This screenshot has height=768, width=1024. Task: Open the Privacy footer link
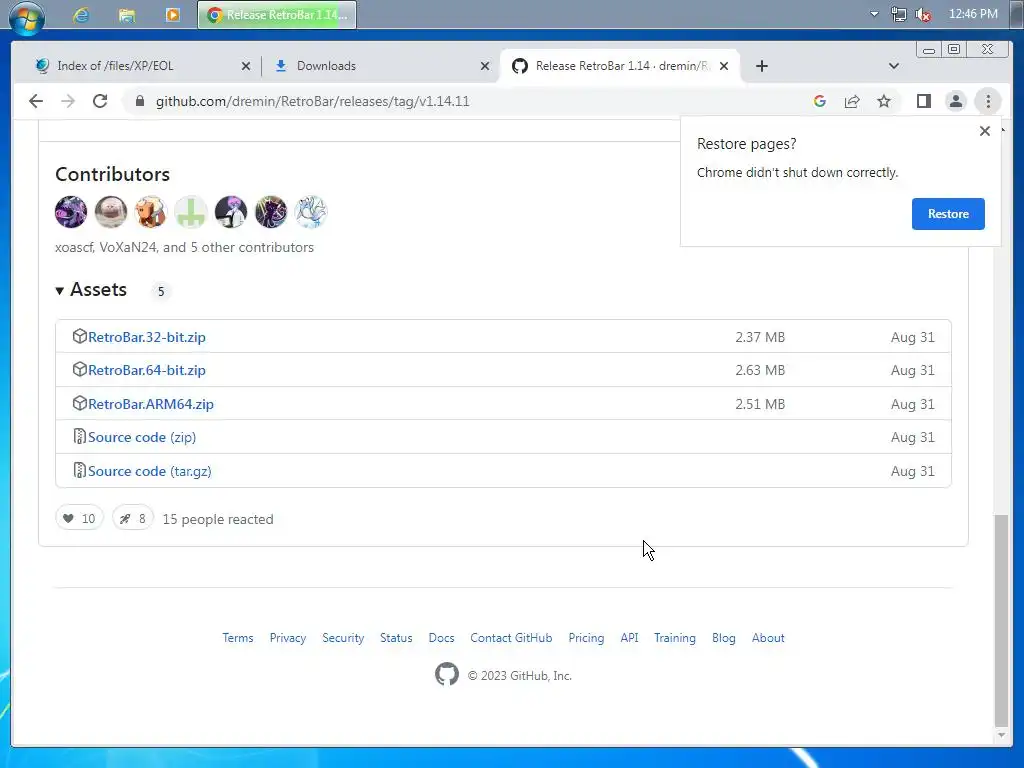pyautogui.click(x=288, y=638)
